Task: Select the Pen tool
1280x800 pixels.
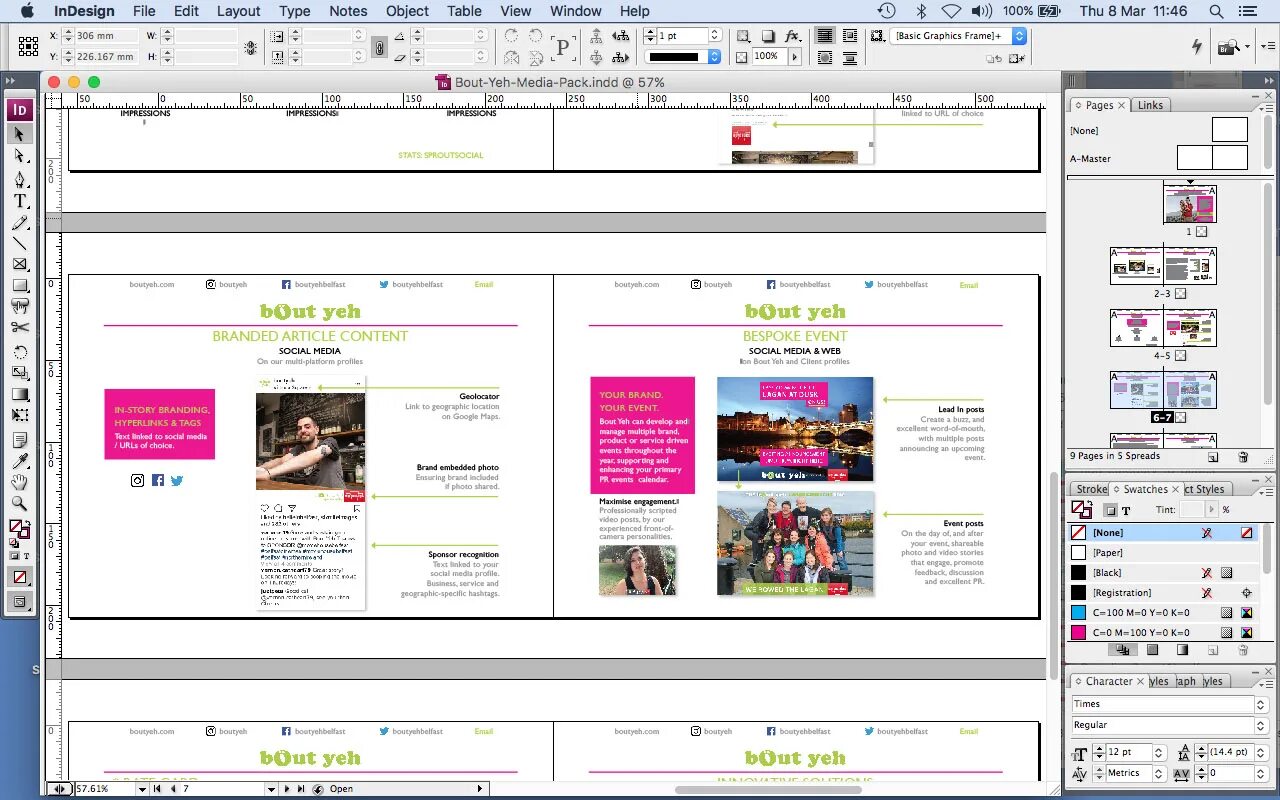Action: click(20, 179)
